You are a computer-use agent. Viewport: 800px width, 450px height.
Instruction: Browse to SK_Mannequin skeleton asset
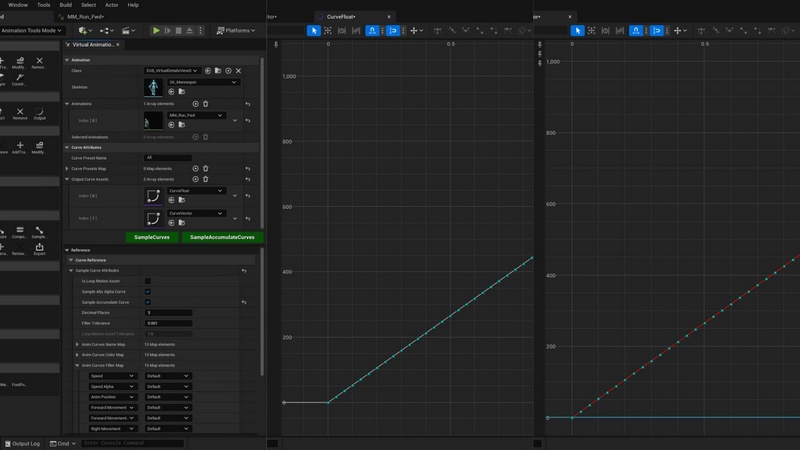(182, 92)
